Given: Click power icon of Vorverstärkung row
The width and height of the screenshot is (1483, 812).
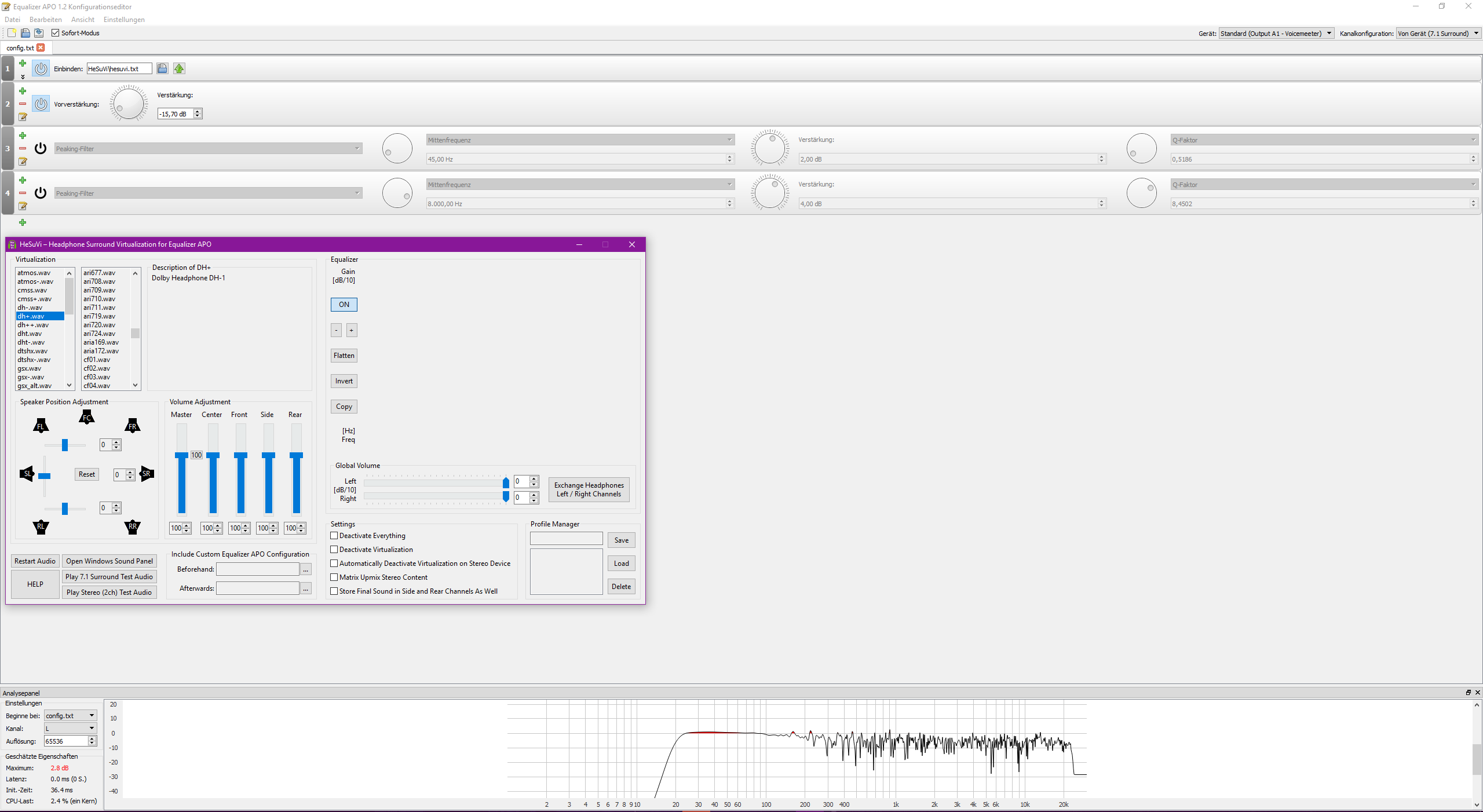Looking at the screenshot, I should click(41, 104).
